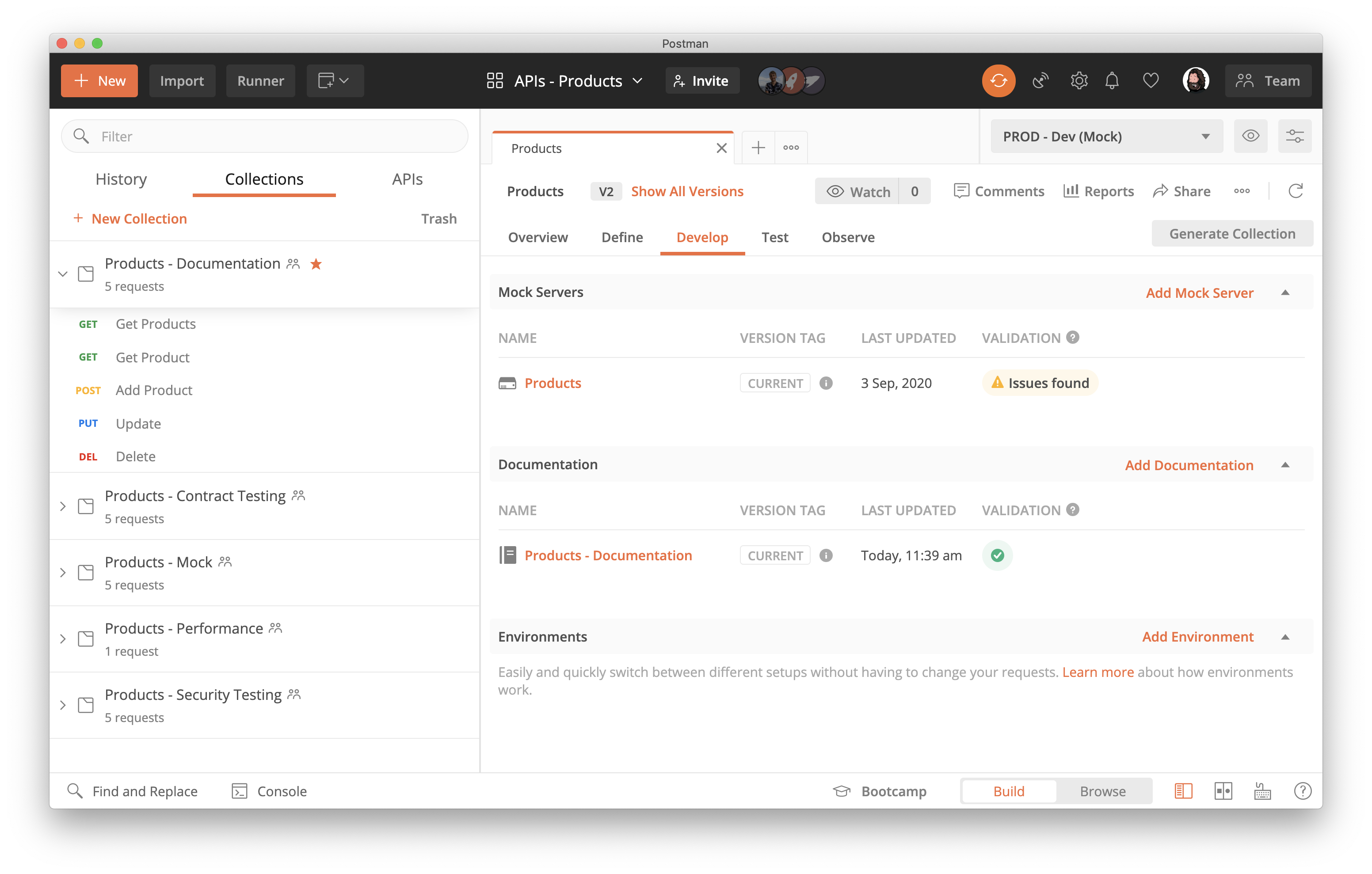1372x874 pixels.
Task: Switch to Browse mode
Action: coord(1102,791)
